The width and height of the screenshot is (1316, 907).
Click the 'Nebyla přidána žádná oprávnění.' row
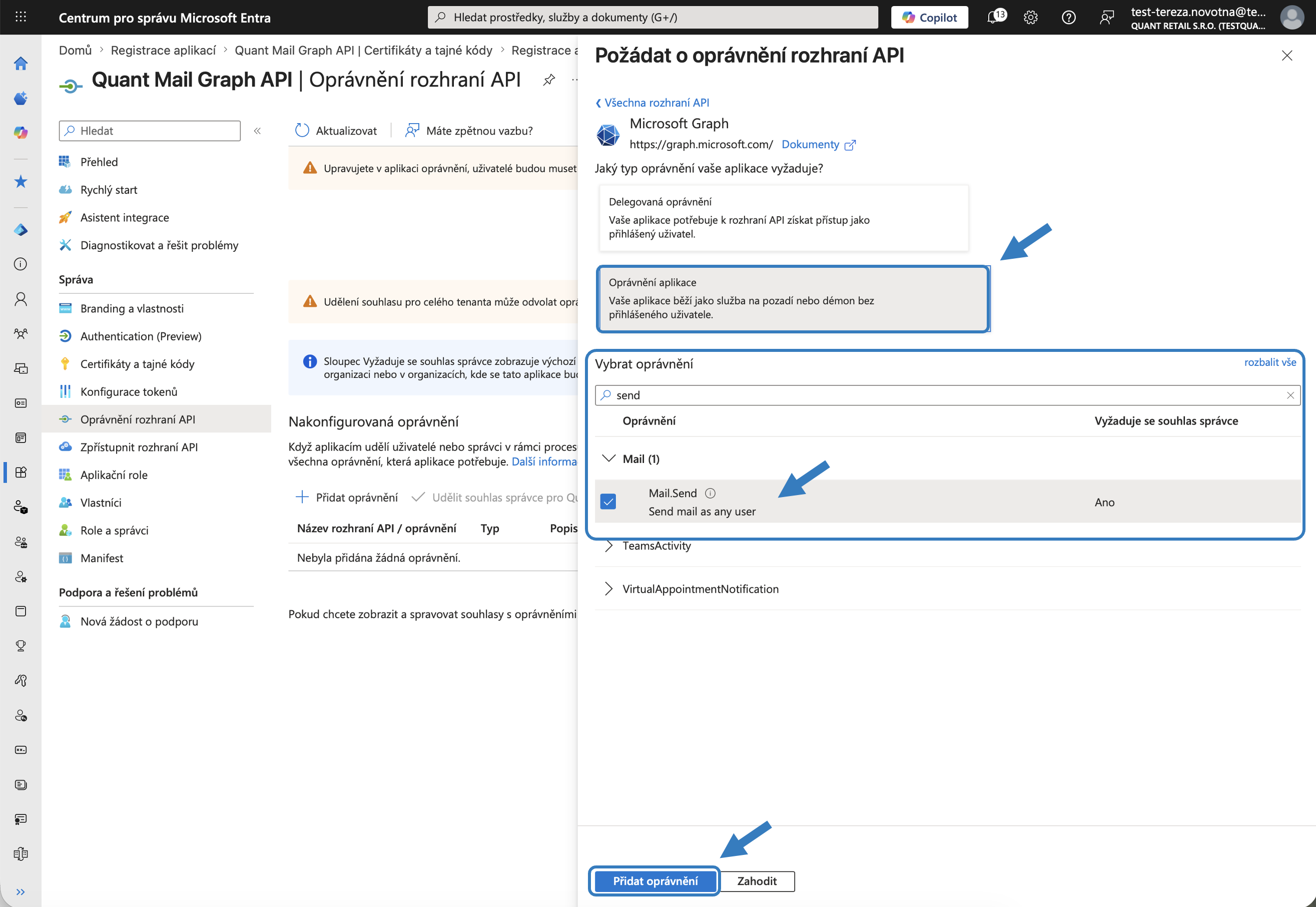coord(433,558)
